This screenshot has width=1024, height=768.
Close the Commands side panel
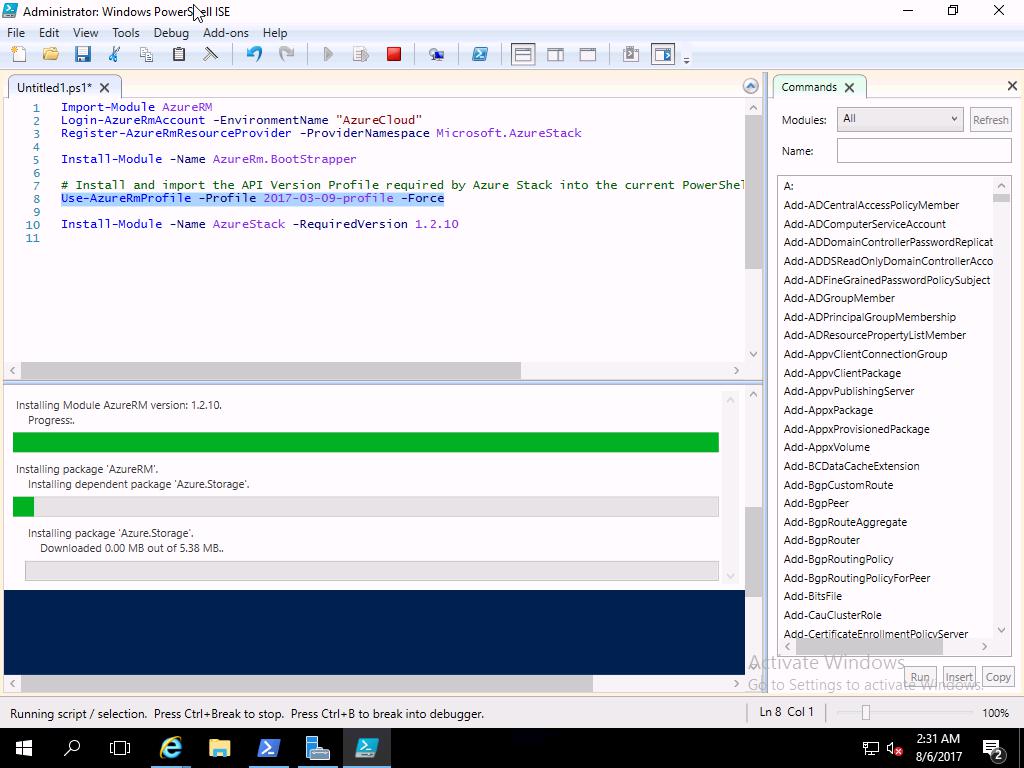(x=1012, y=86)
